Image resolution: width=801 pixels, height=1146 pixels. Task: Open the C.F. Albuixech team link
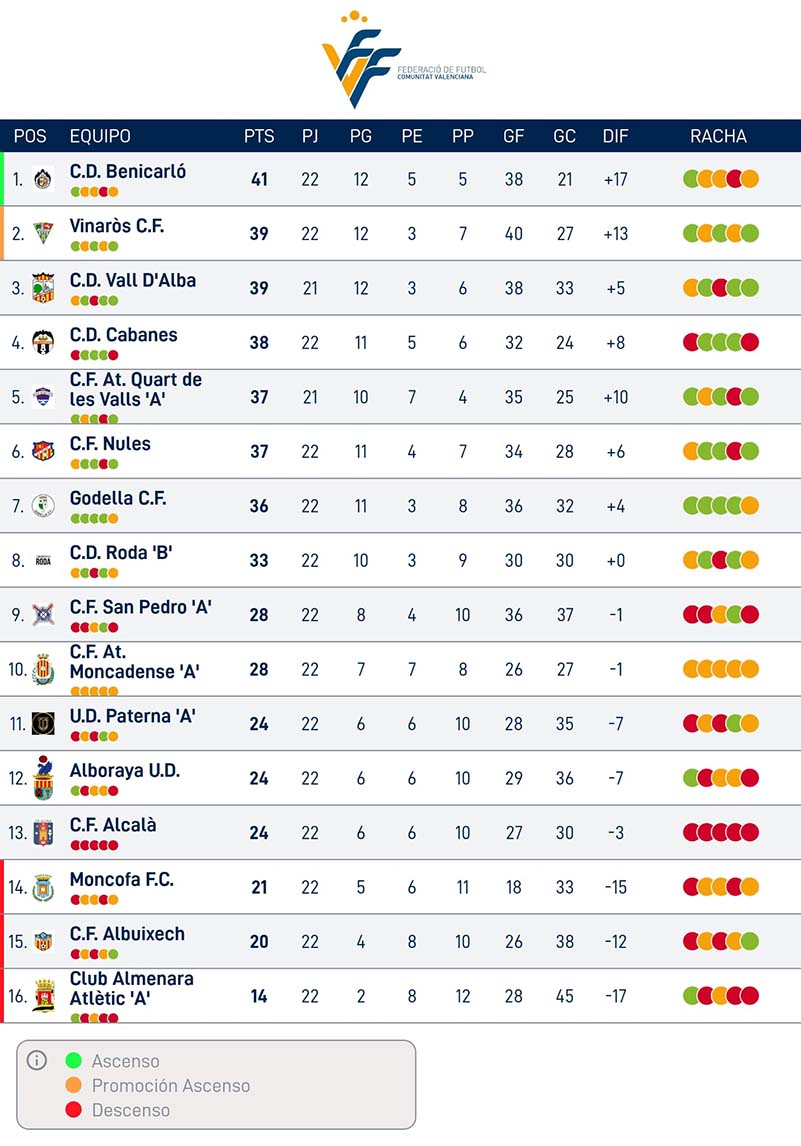click(127, 933)
